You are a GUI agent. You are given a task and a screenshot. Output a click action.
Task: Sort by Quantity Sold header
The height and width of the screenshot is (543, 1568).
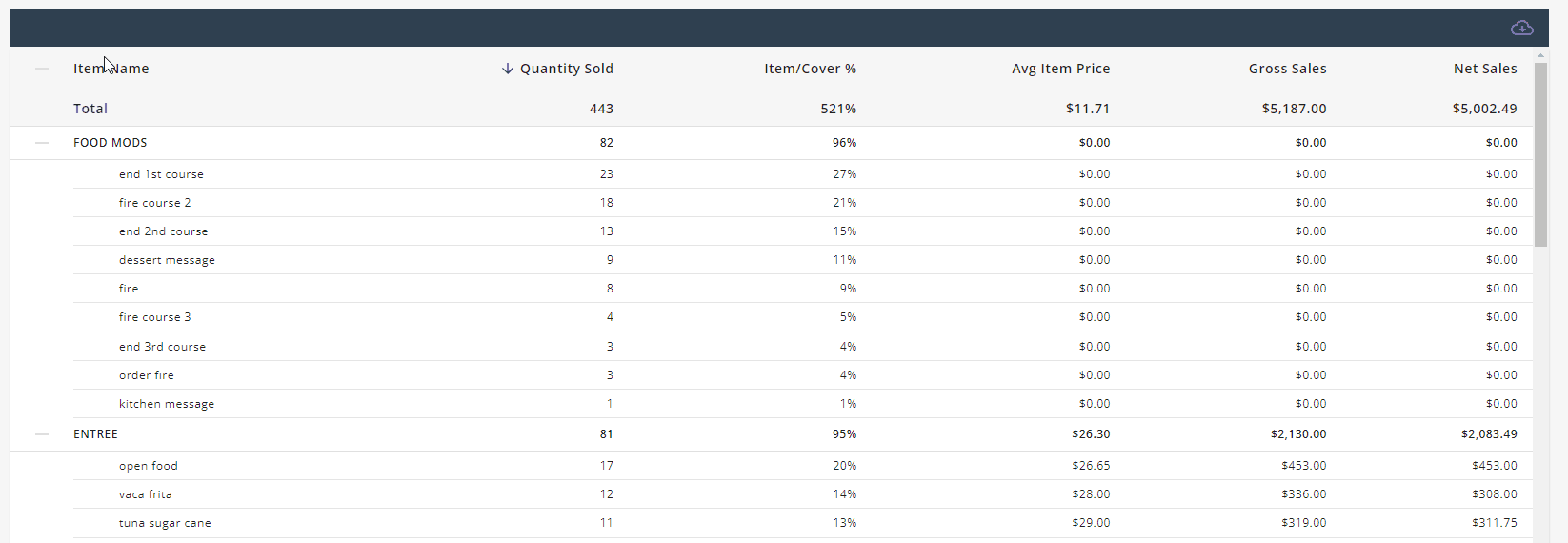coord(566,69)
